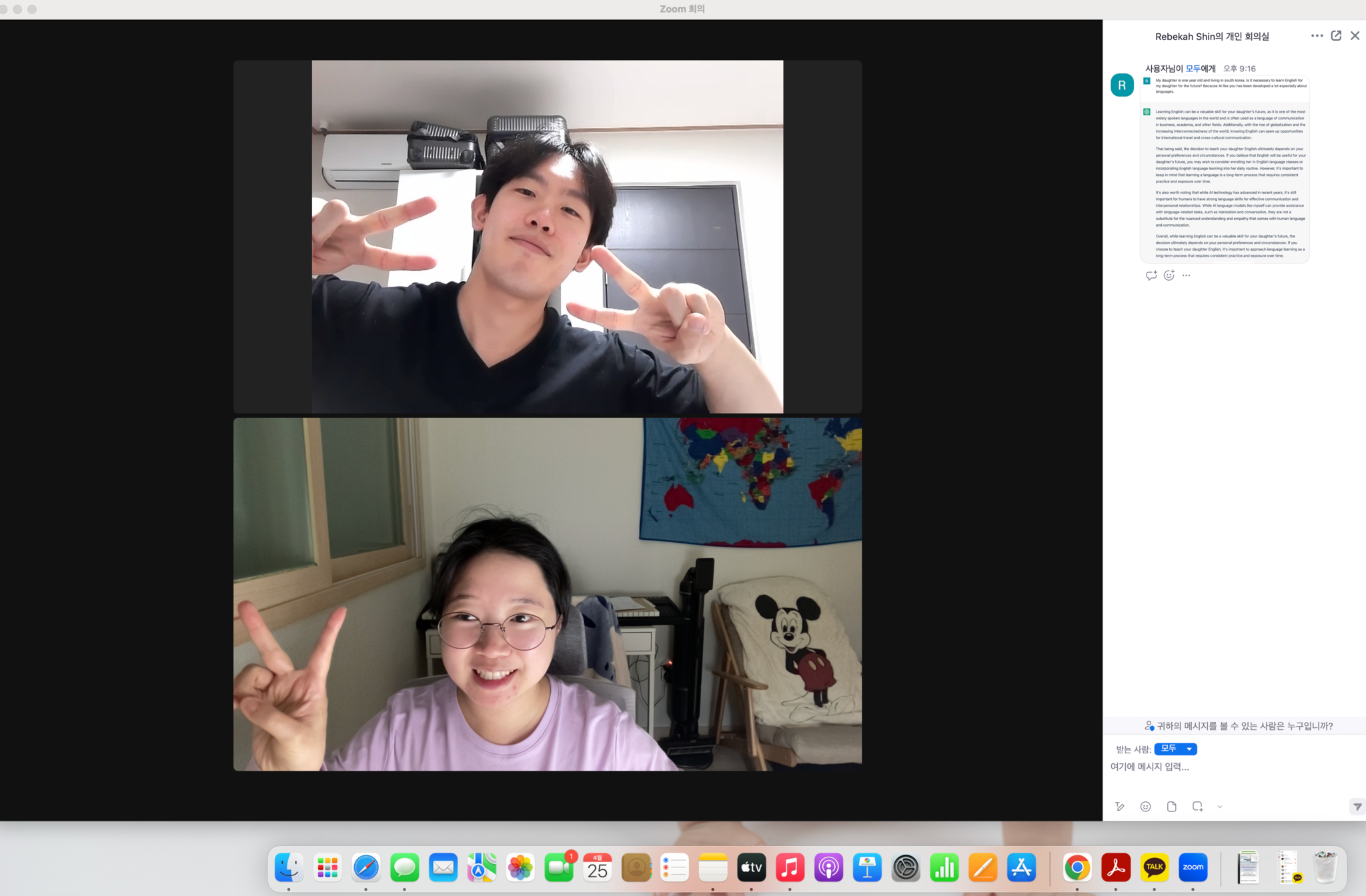The image size is (1366, 896).
Task: Open who can see your messages link
Action: [x=1238, y=726]
